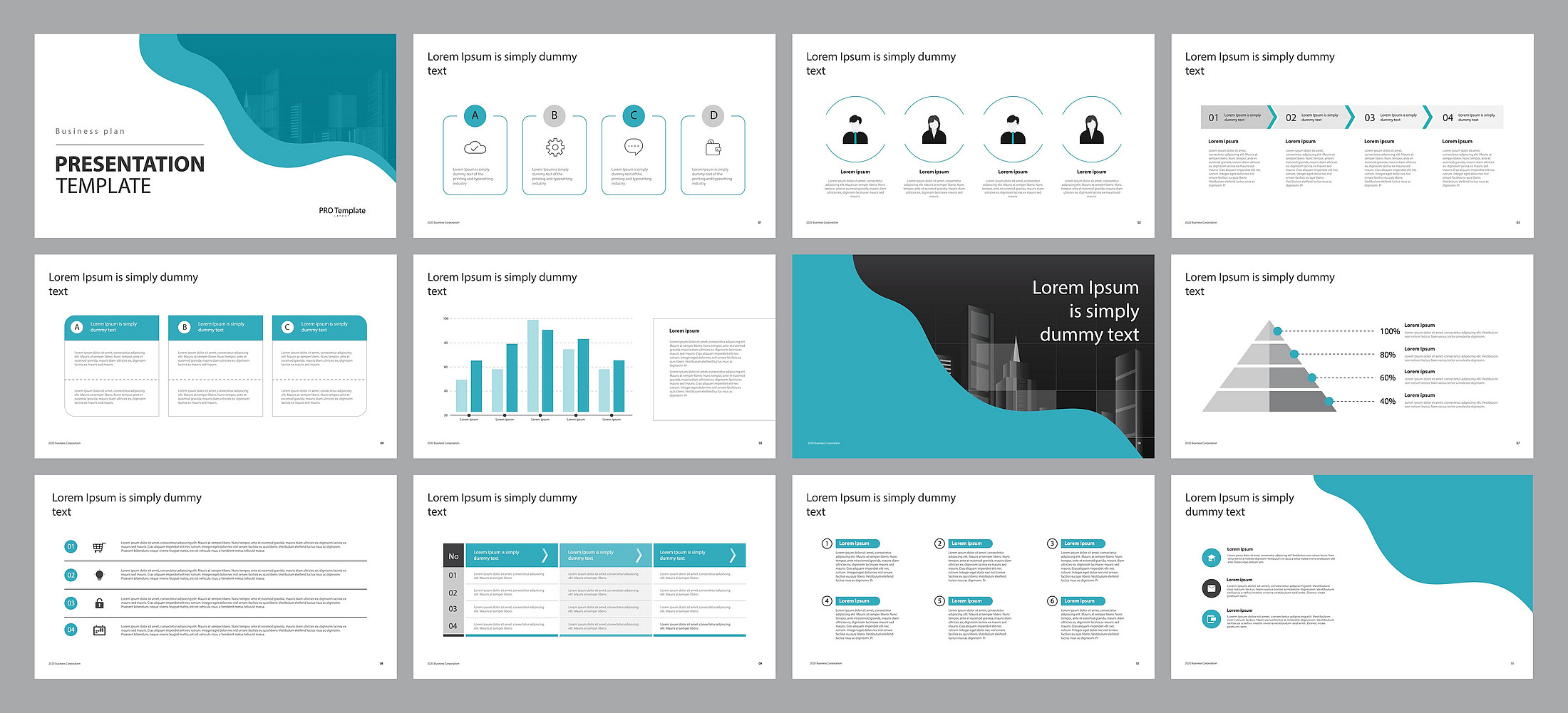Select the wallet icon in card D
The width and height of the screenshot is (1568, 713).
713,147
